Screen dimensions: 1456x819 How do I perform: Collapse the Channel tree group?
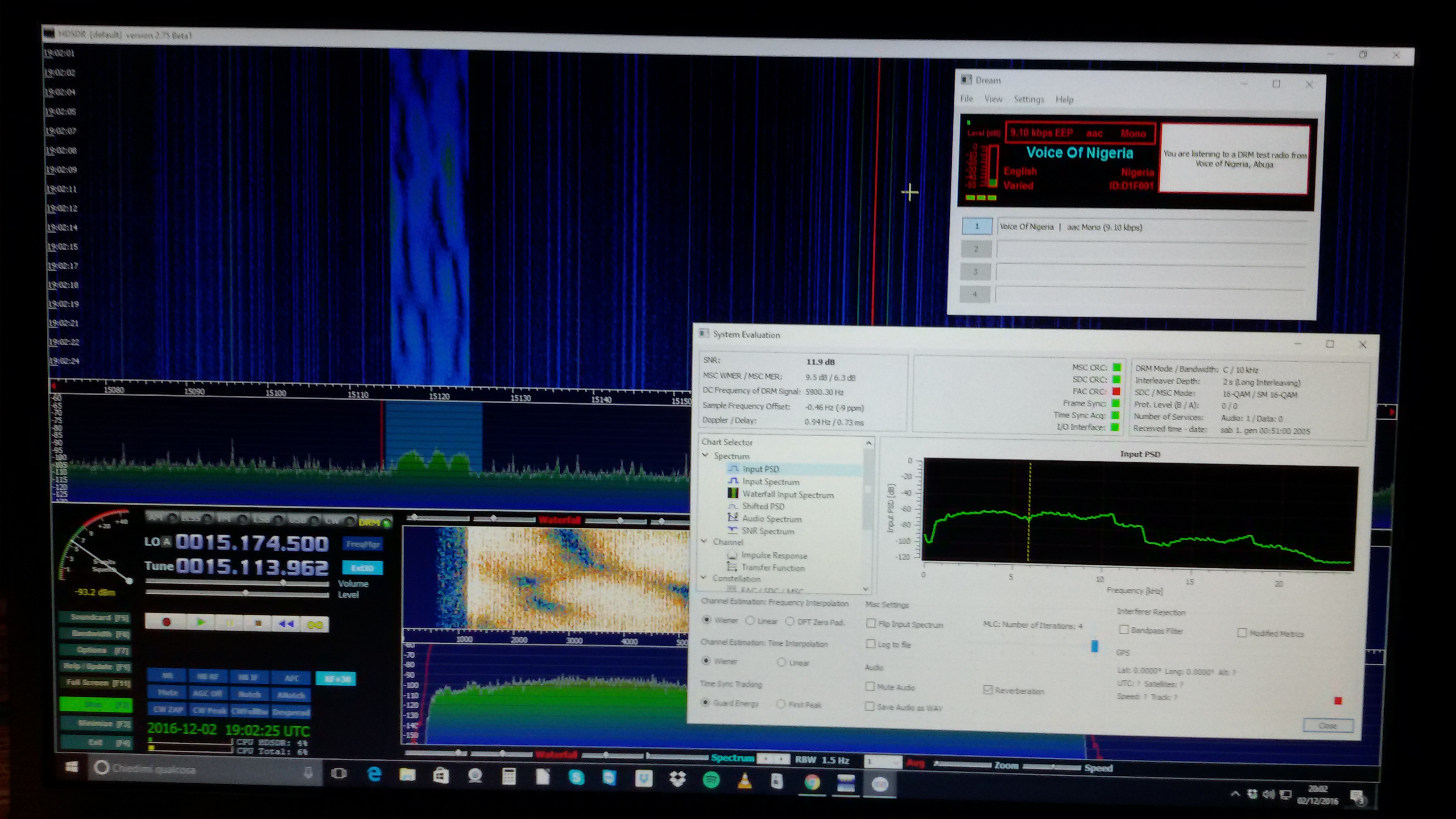click(704, 542)
